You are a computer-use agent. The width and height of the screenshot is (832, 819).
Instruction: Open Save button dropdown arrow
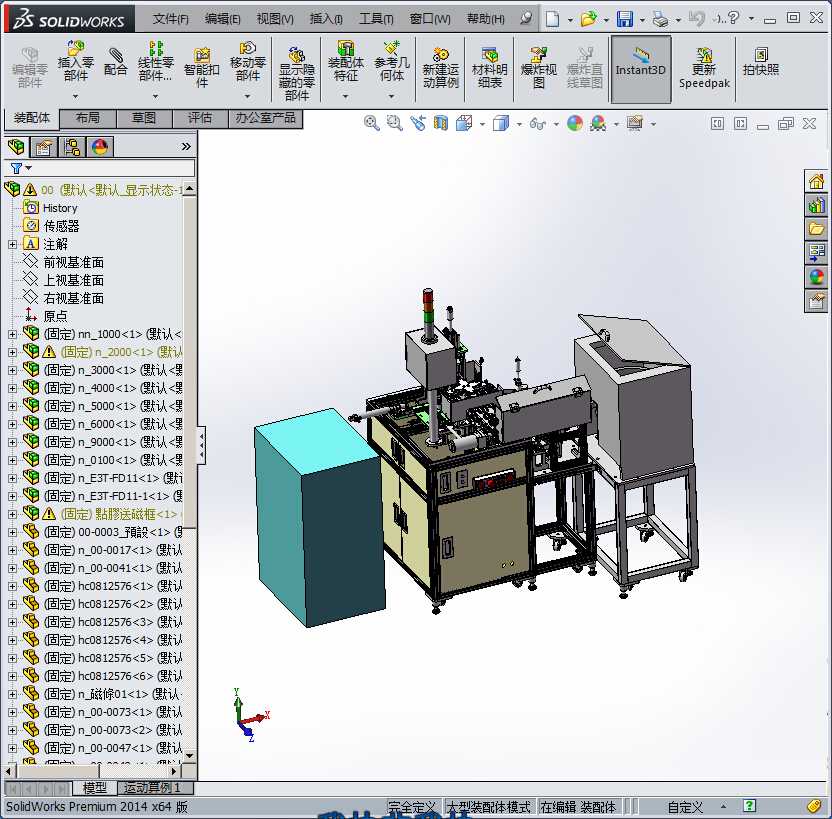pos(642,20)
